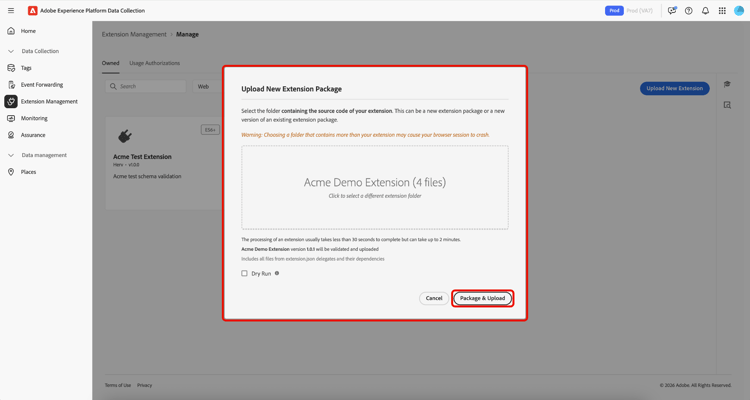Switch to the Usage Authorizations tab
Screen dimensions: 750x400
pos(154,63)
